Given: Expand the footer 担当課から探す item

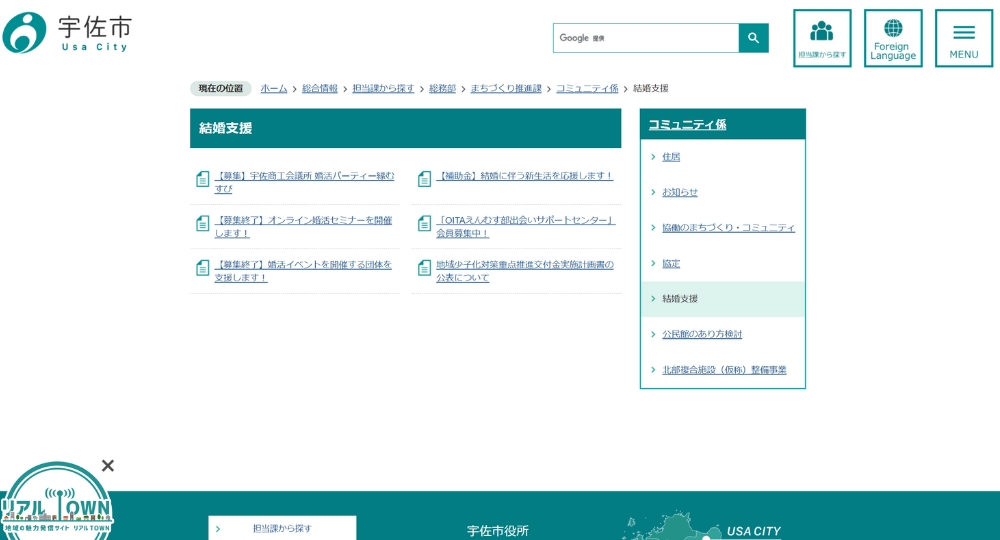Looking at the screenshot, I should coord(282,528).
